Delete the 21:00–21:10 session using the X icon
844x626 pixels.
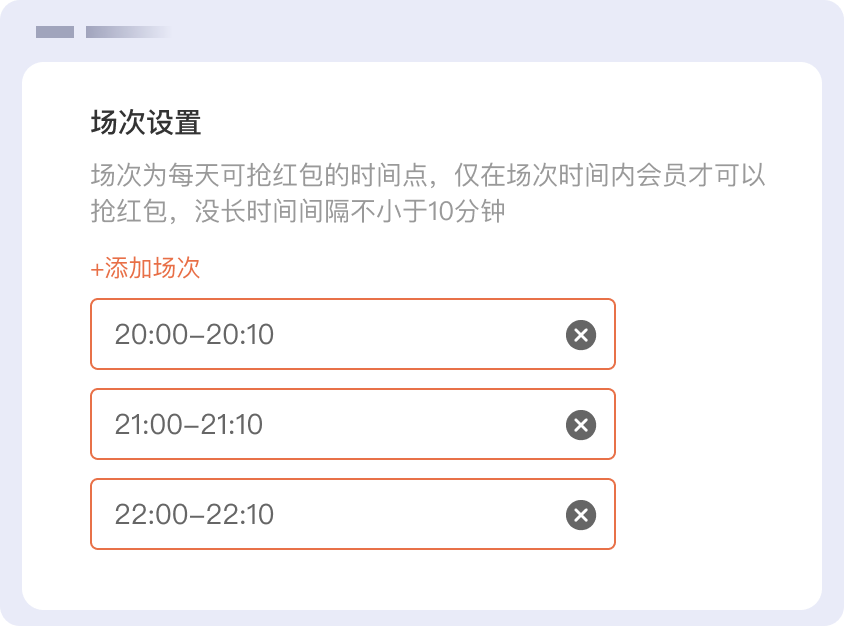(x=580, y=425)
